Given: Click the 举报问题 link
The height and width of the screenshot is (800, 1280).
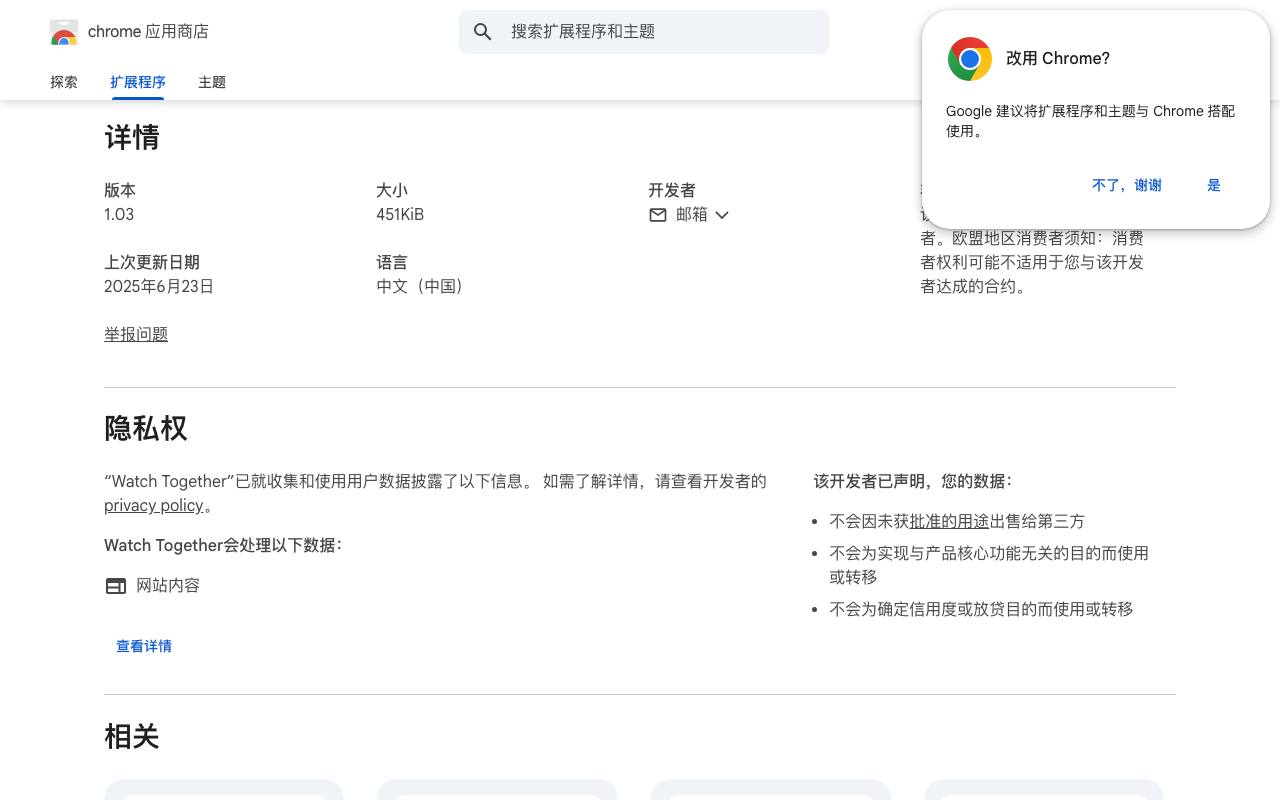Looking at the screenshot, I should 136,334.
